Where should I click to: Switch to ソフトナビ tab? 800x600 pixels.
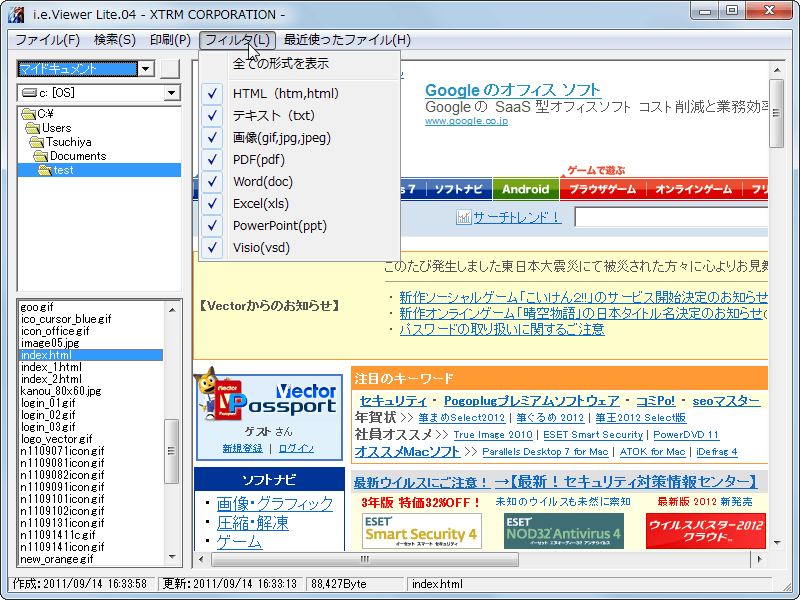click(458, 189)
